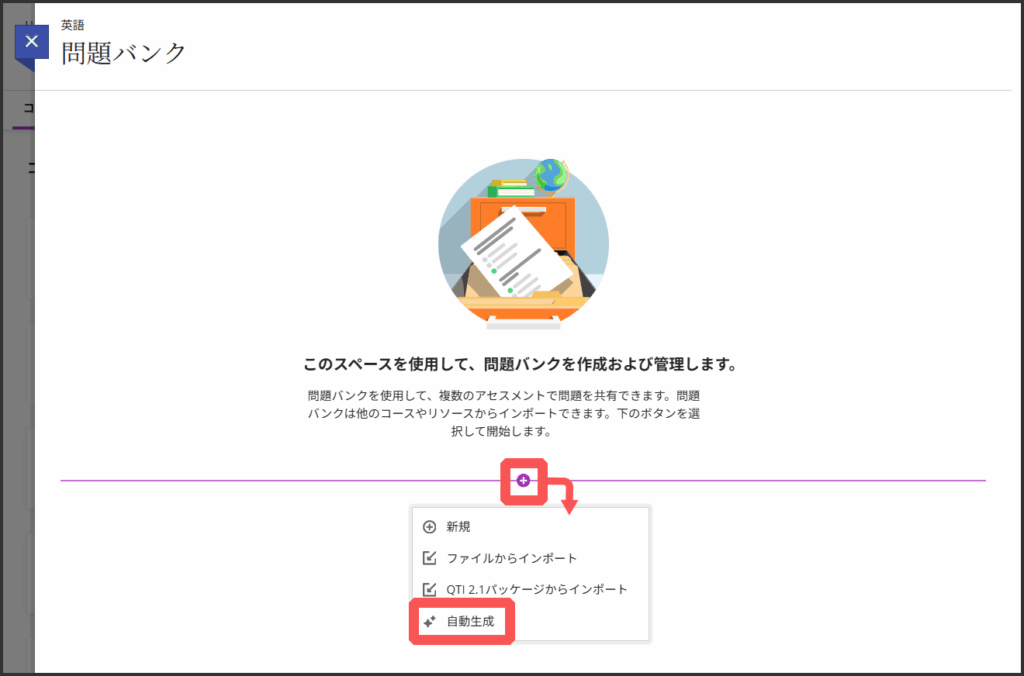The height and width of the screenshot is (676, 1024).
Task: Click the import icon beside ファイルからインポート
Action: click(x=430, y=558)
